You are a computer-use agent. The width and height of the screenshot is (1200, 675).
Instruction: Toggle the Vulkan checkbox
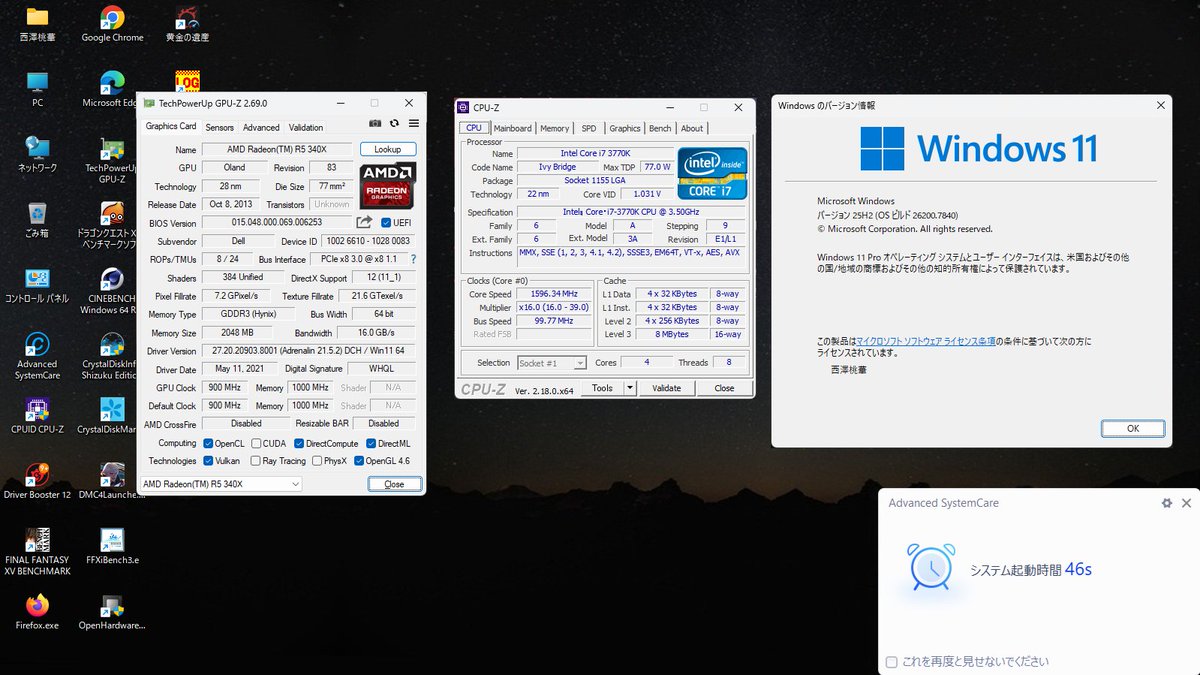click(208, 461)
